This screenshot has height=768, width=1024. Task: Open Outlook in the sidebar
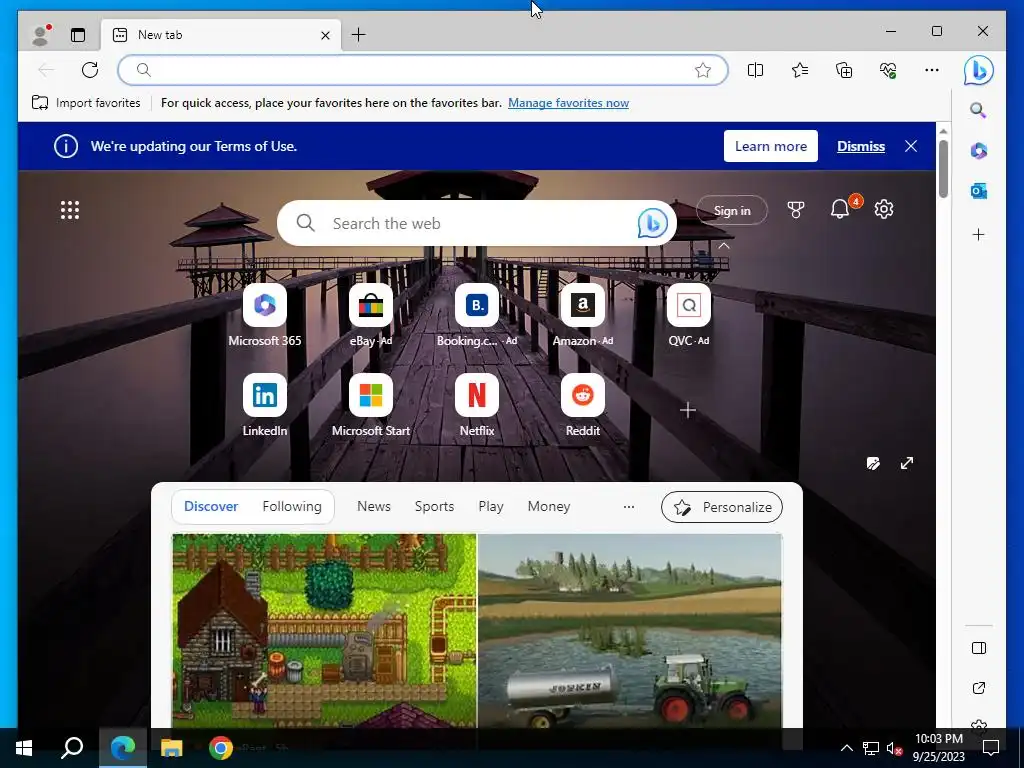point(978,191)
